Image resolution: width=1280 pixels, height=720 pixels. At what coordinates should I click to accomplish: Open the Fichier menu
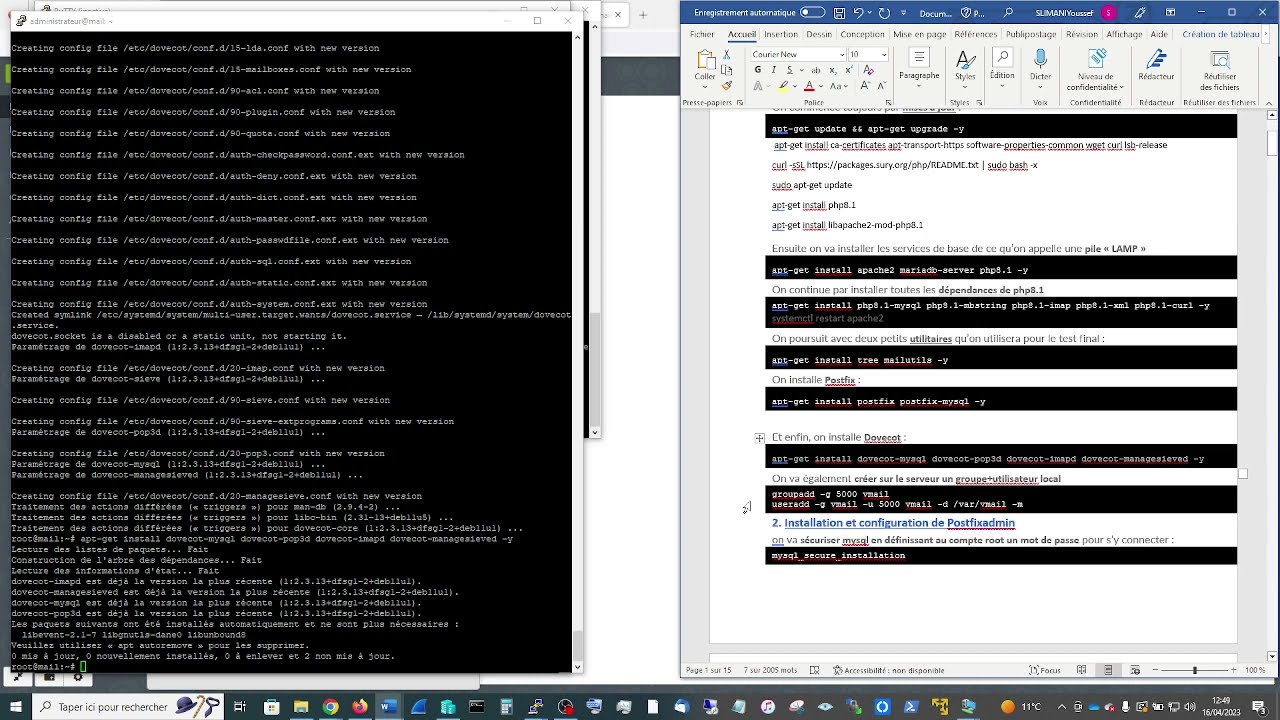702,34
